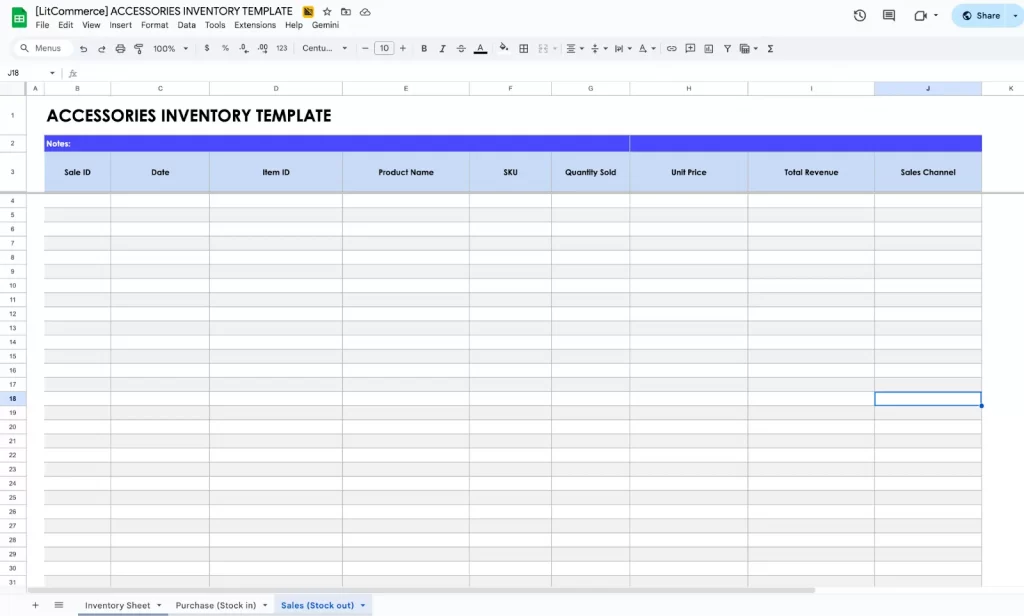Open the Sales (Stock out) sheet menu arrow

(363, 605)
